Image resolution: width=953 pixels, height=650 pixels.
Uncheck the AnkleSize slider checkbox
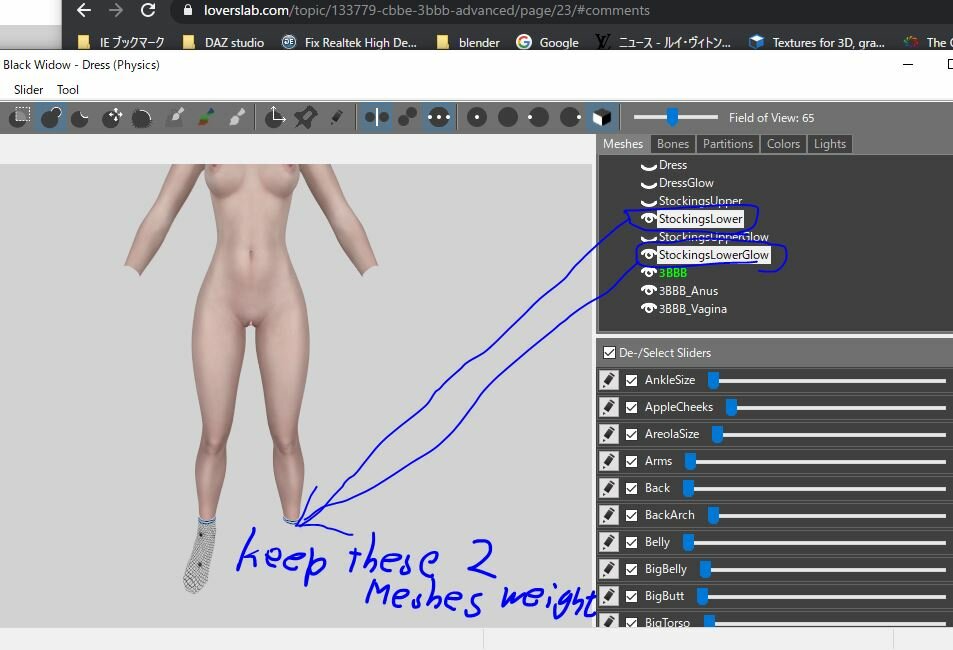point(631,380)
